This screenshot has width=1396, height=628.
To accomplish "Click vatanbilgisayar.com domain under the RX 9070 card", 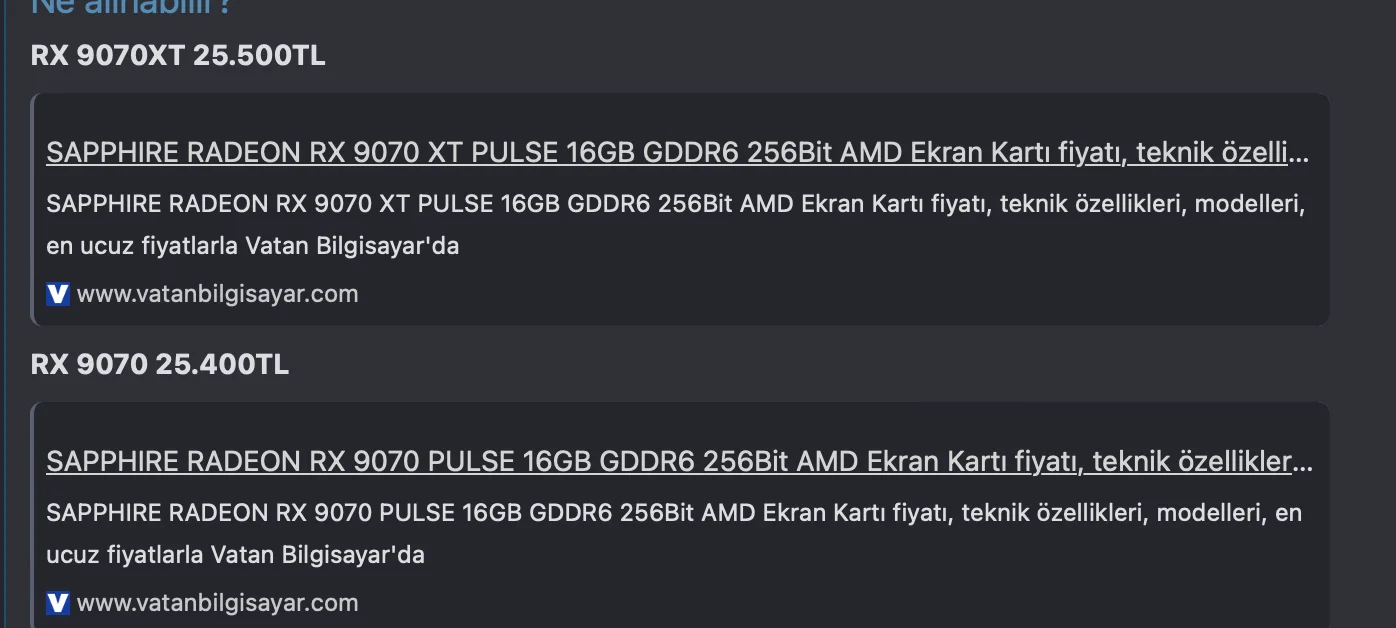I will pos(217,603).
